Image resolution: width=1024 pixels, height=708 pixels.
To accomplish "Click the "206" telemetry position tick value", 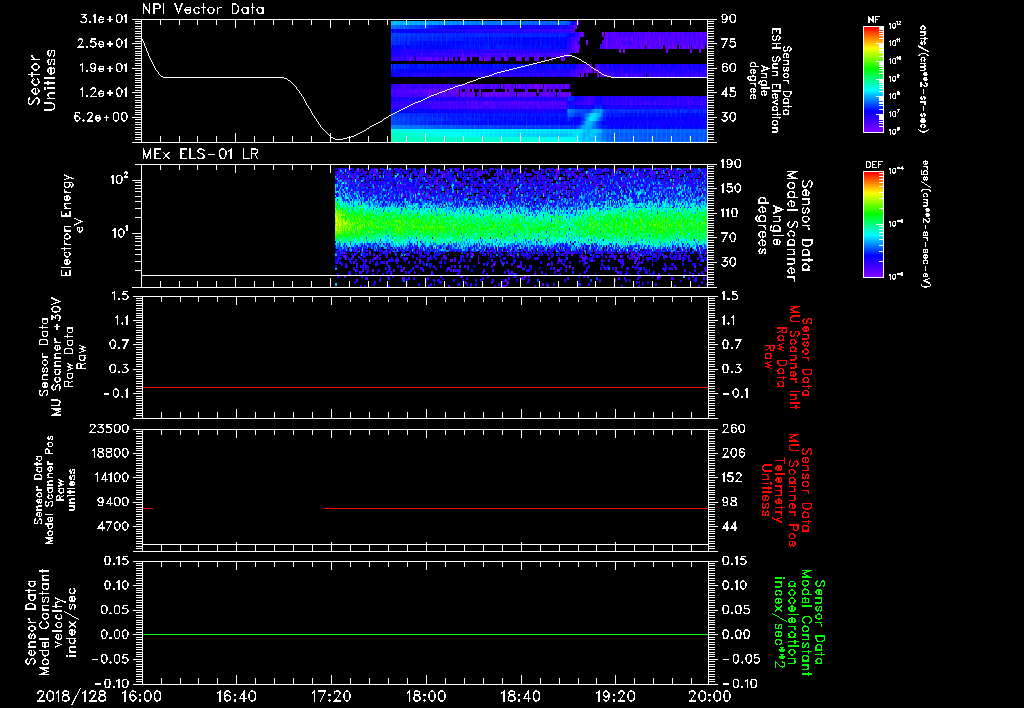I will point(732,453).
